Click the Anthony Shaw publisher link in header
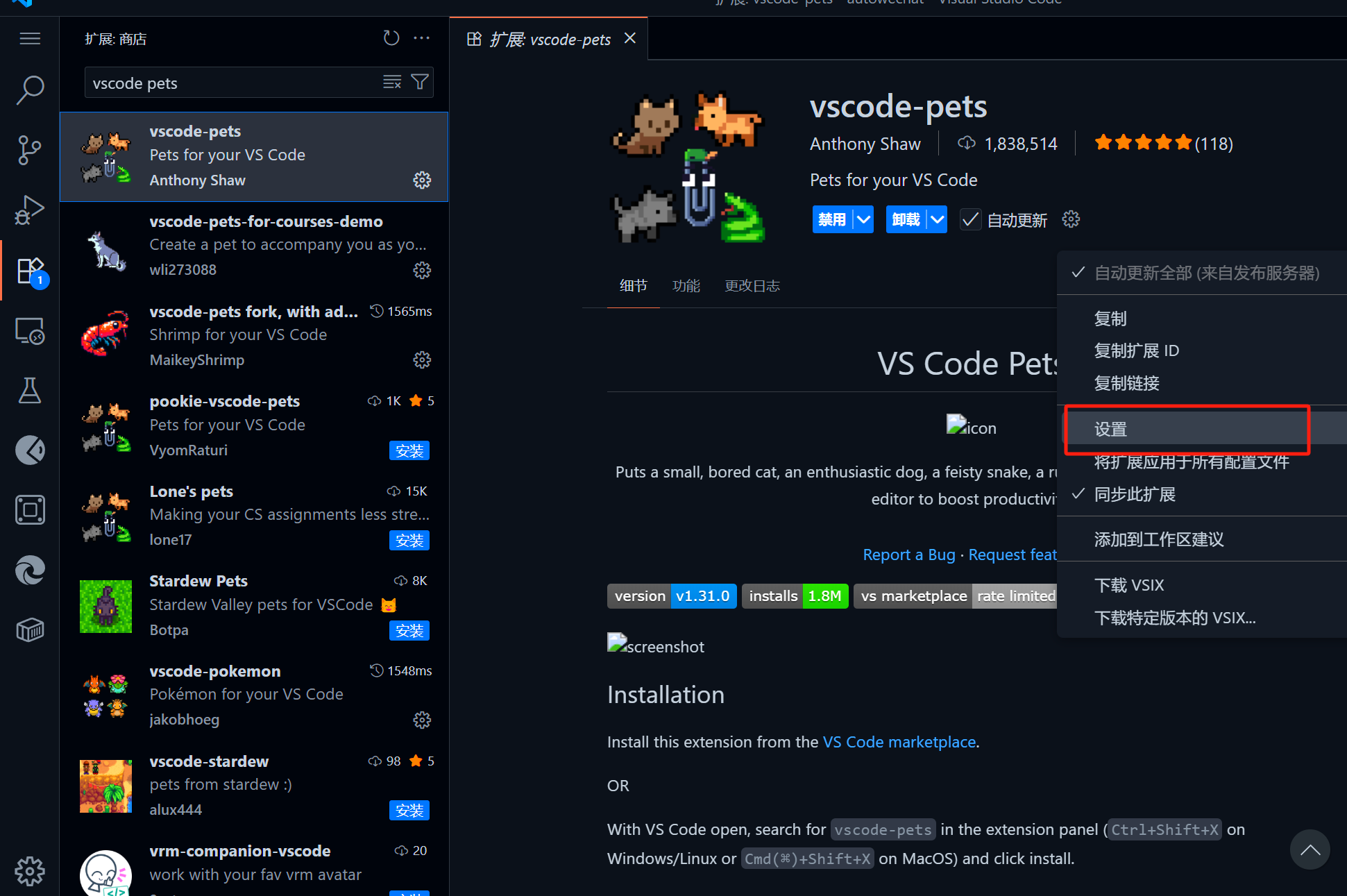Image resolution: width=1347 pixels, height=896 pixels. pyautogui.click(x=865, y=144)
